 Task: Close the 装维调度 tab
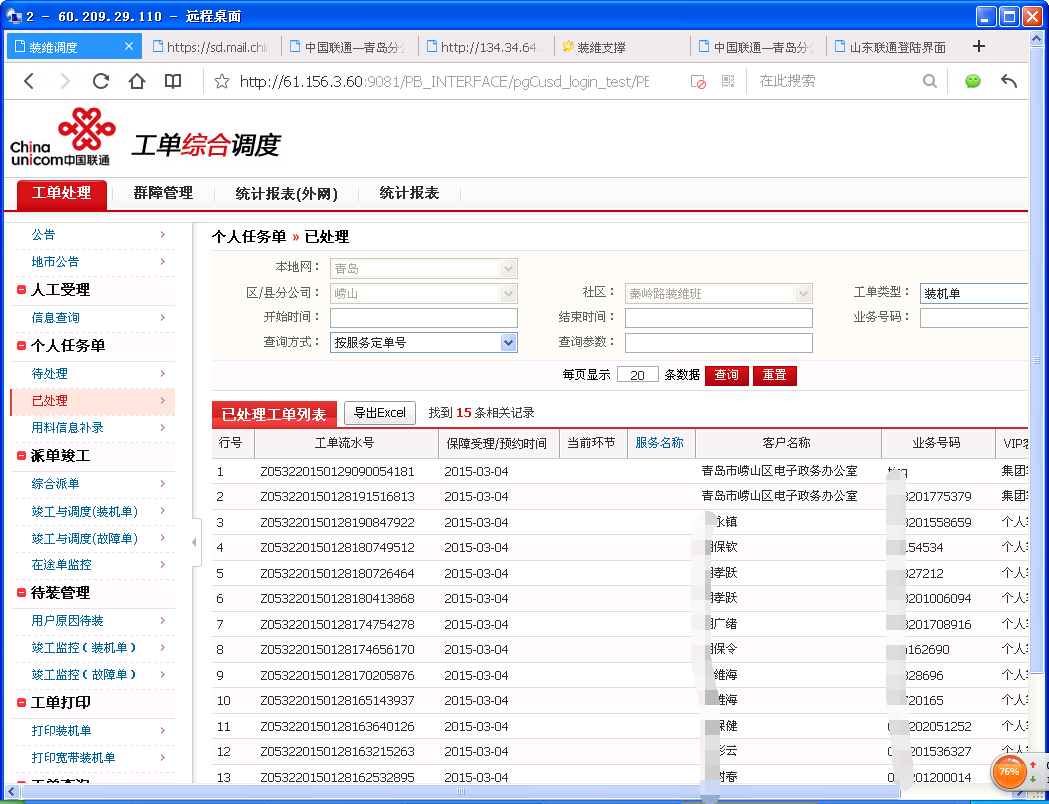pyautogui.click(x=129, y=46)
